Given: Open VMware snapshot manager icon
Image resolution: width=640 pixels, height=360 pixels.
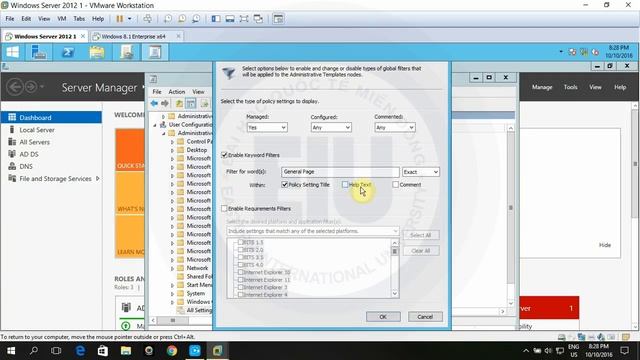Looking at the screenshot, I should [196, 19].
